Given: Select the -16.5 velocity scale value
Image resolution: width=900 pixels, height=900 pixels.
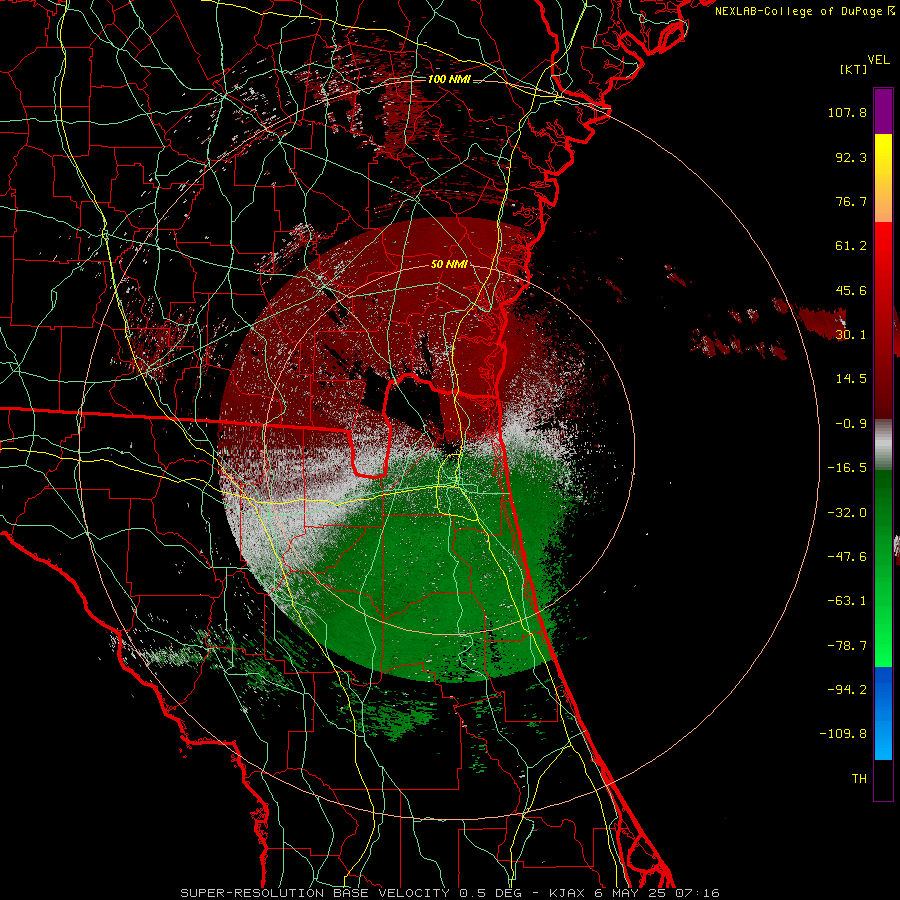Looking at the screenshot, I should 847,468.
